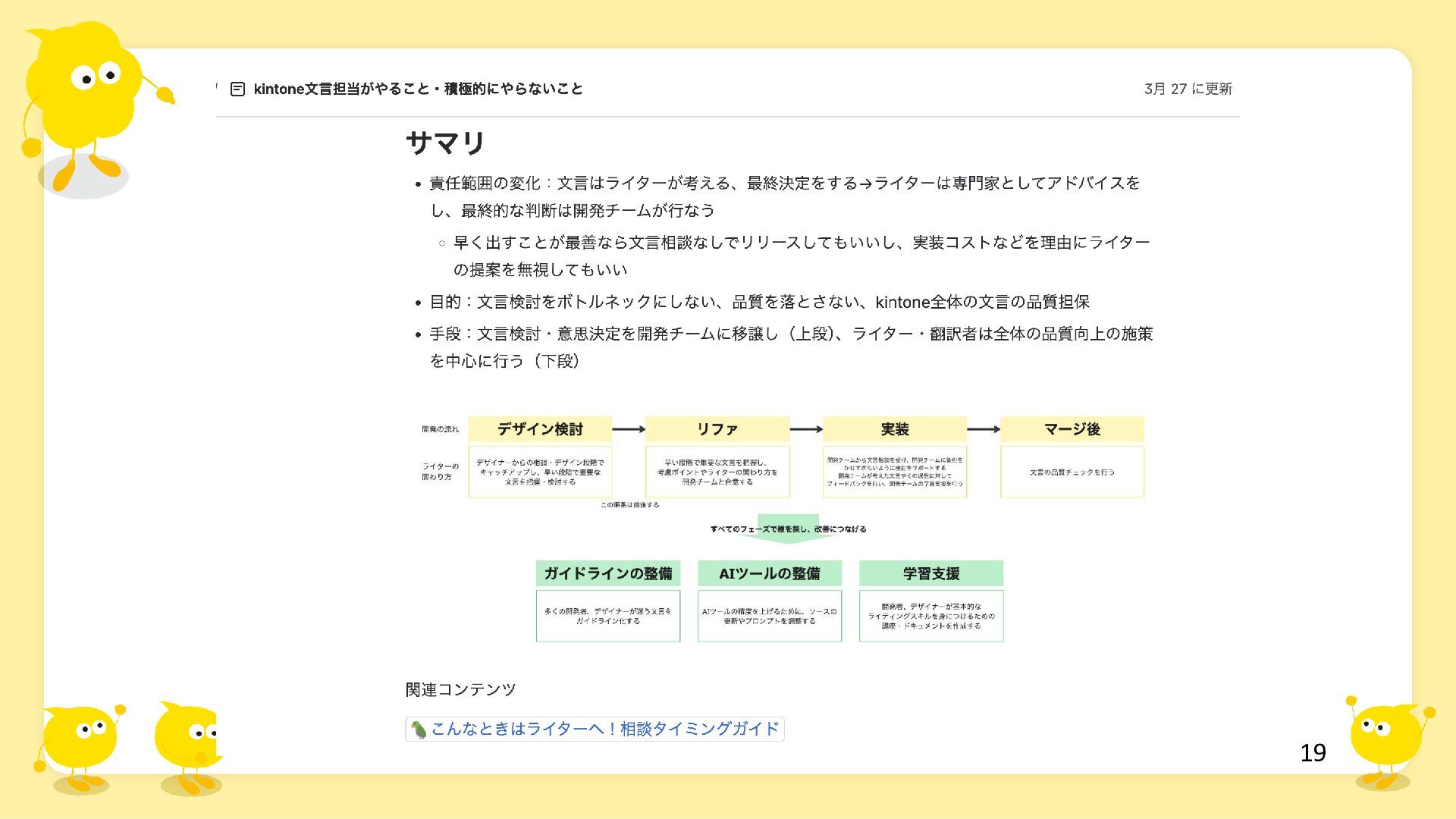Select the リファ yellow header box
Screen dimensions: 1456x819
pyautogui.click(x=717, y=429)
